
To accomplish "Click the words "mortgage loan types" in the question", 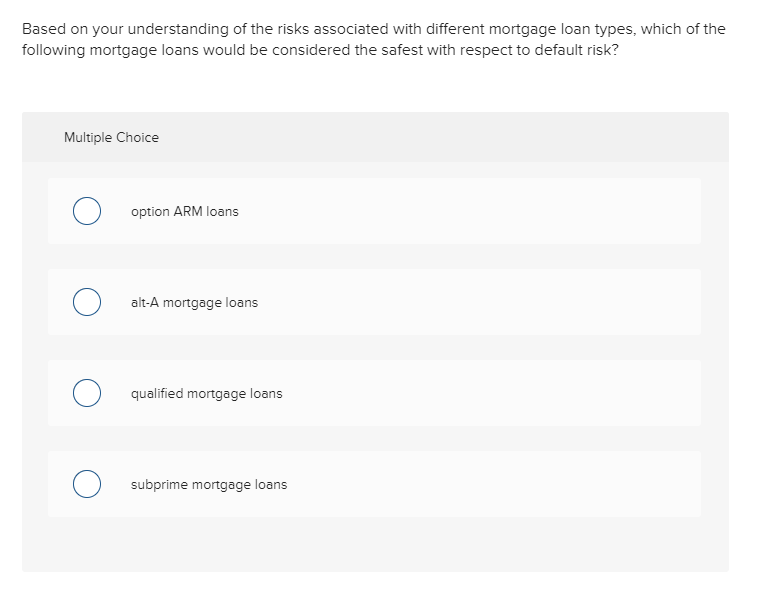I will pyautogui.click(x=554, y=29).
